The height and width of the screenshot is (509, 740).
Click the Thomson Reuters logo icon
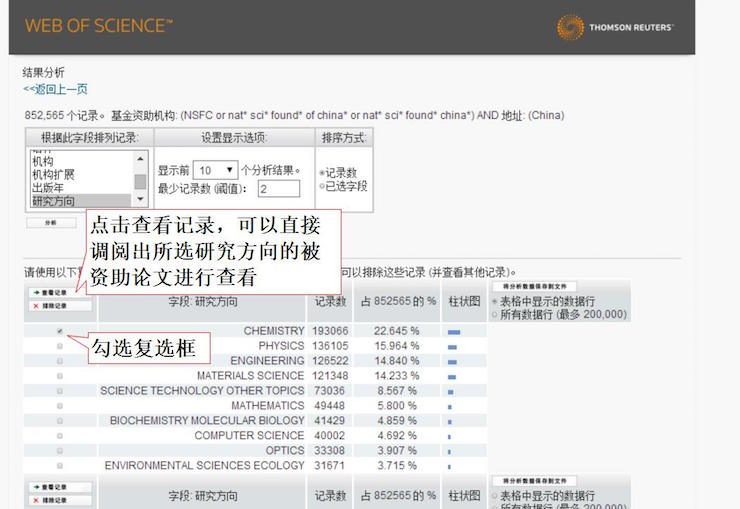pyautogui.click(x=570, y=27)
